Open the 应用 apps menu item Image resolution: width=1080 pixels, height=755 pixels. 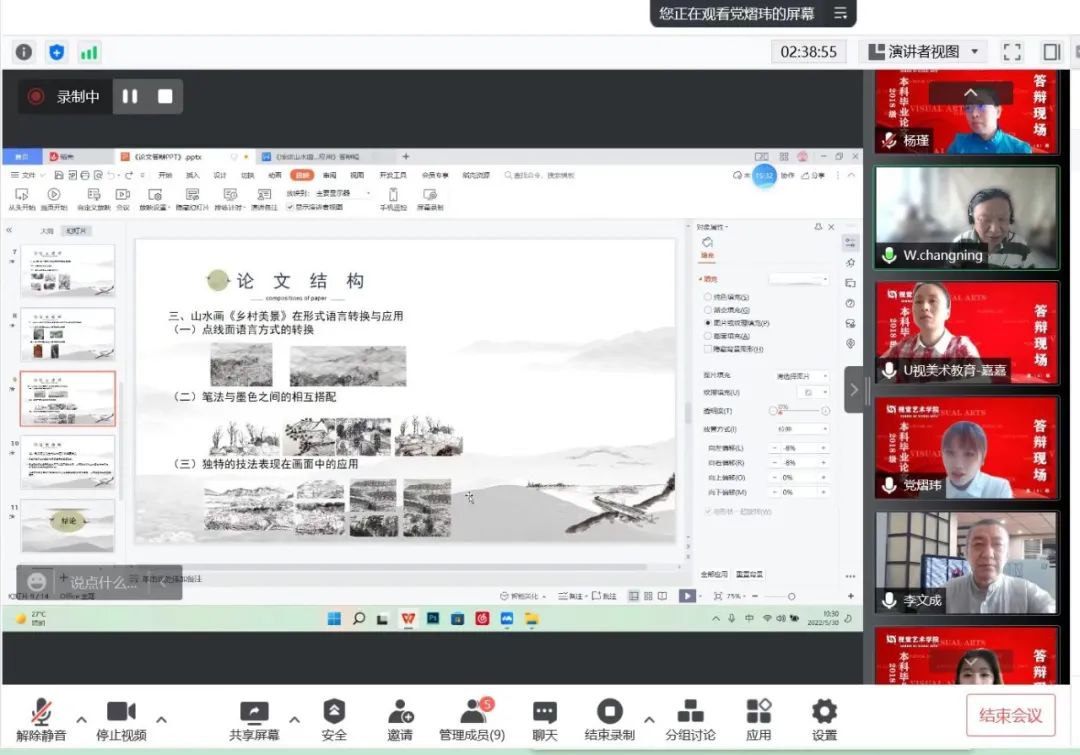coord(758,712)
